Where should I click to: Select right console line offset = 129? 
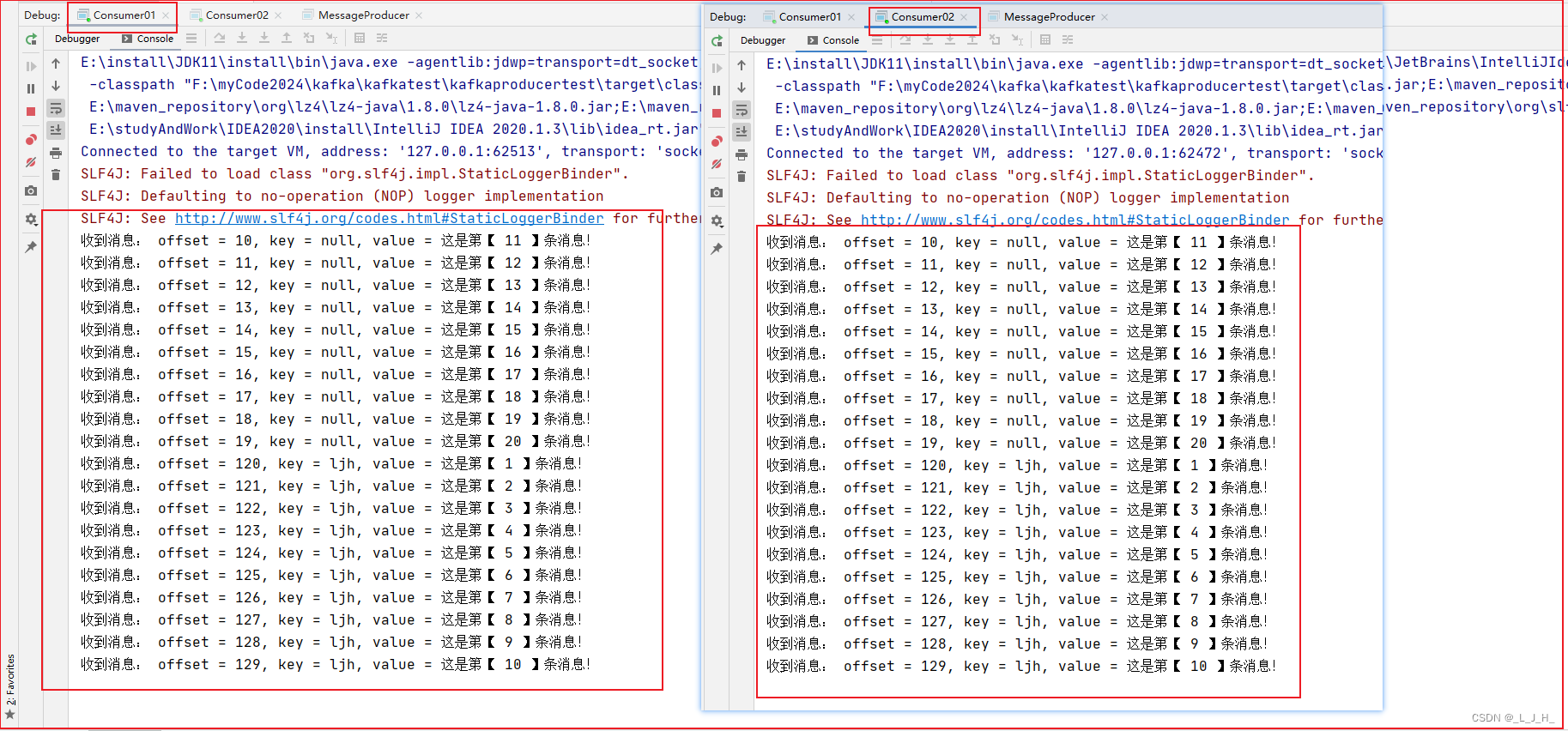[1021, 667]
